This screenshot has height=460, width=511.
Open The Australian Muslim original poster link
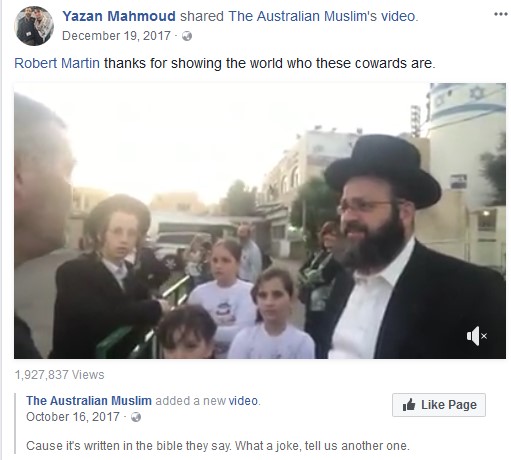tap(89, 400)
